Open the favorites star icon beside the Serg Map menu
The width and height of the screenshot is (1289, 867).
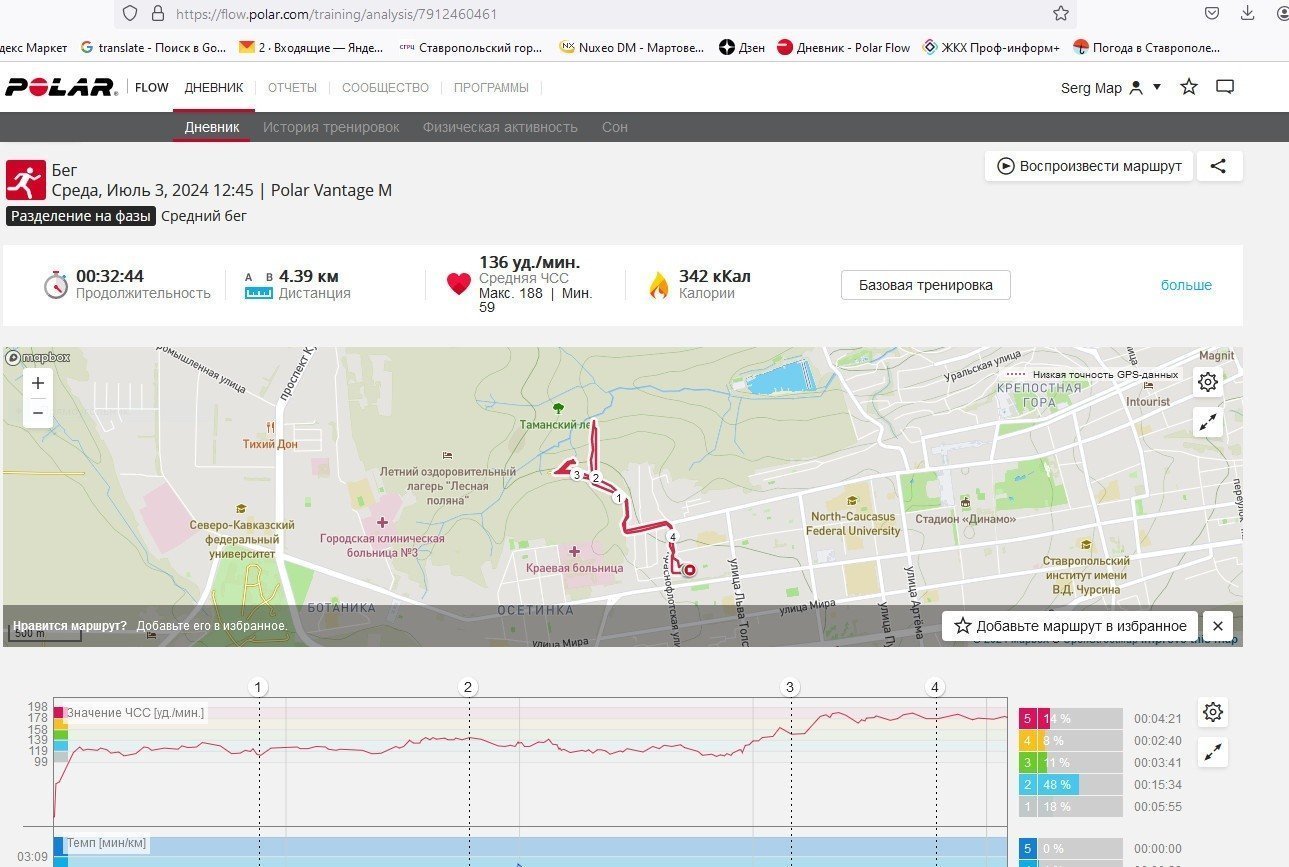[x=1189, y=87]
